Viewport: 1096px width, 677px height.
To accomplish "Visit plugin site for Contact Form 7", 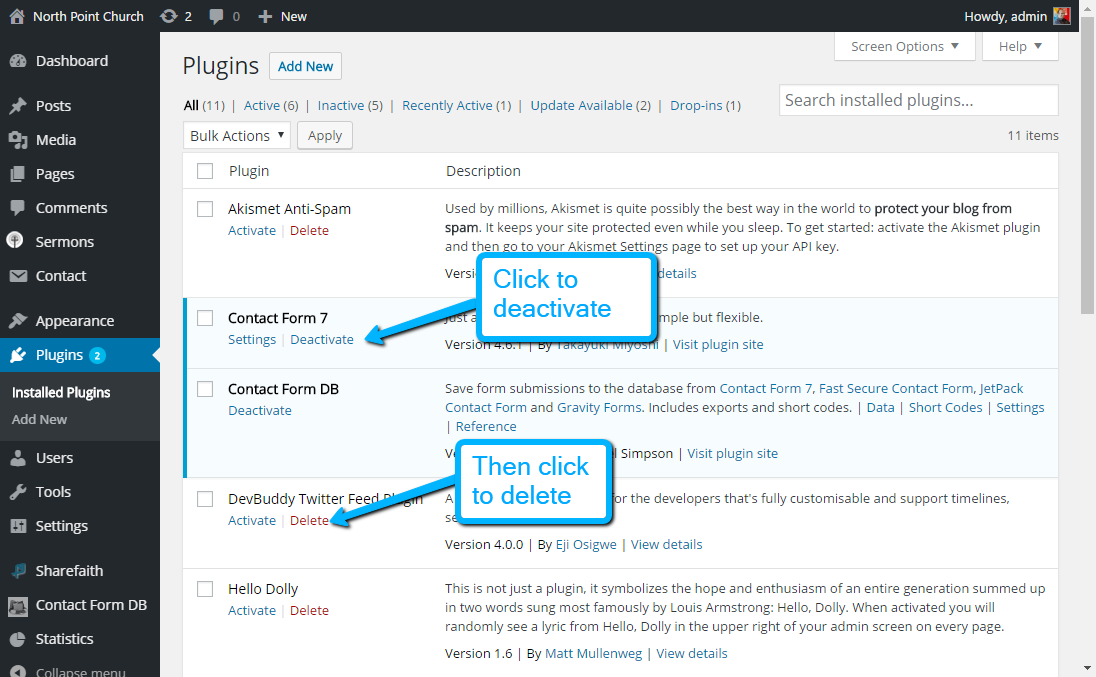I will (x=718, y=344).
